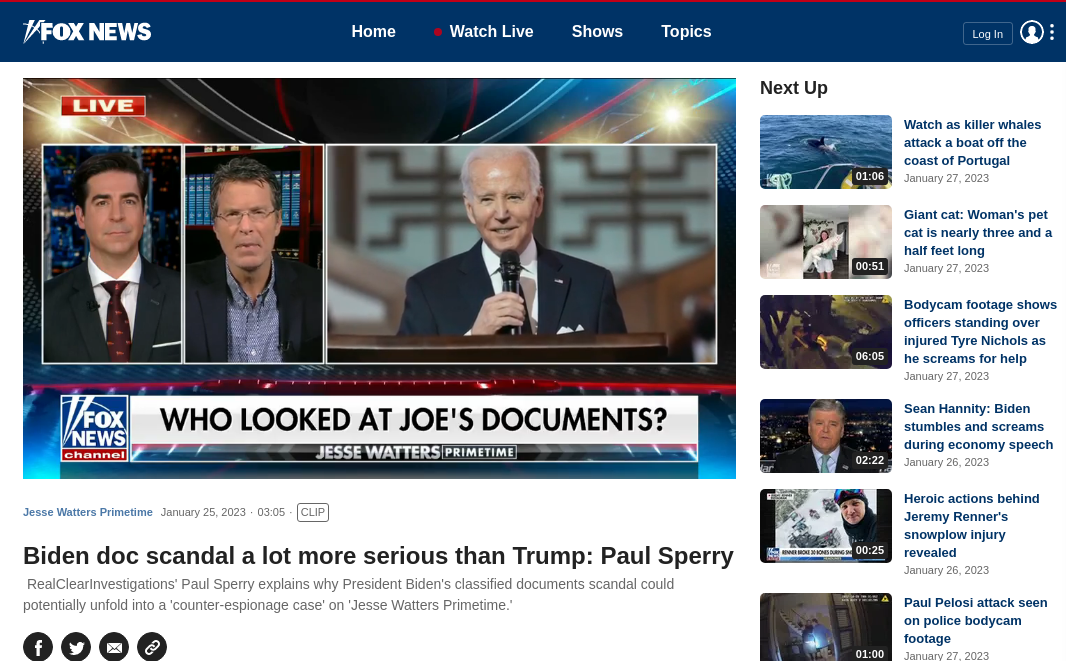Open the three-dot more options menu
The image size is (1066, 661).
[x=1052, y=32]
